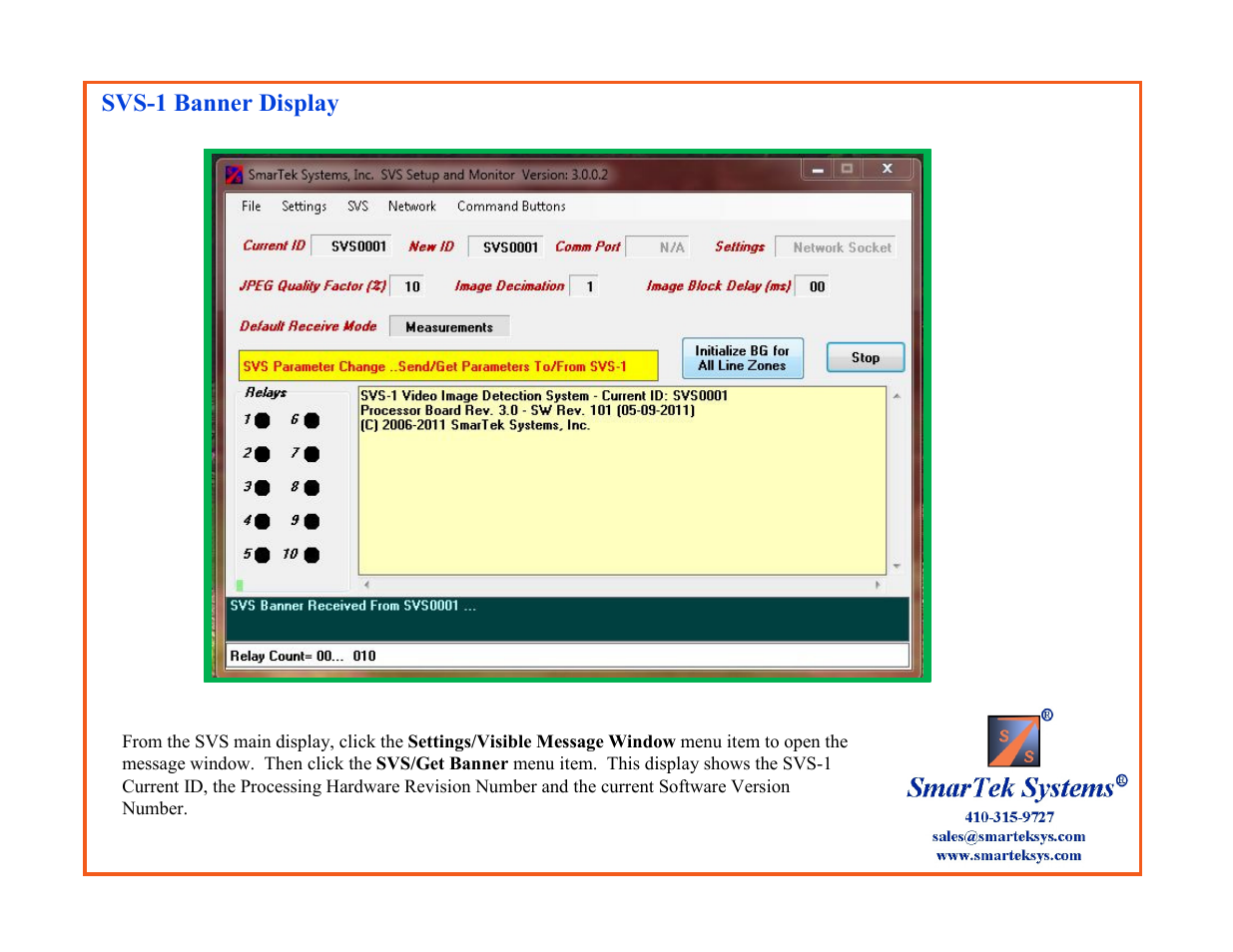Click the Stop button
Viewport: 1233px width, 952px height.
tap(866, 357)
